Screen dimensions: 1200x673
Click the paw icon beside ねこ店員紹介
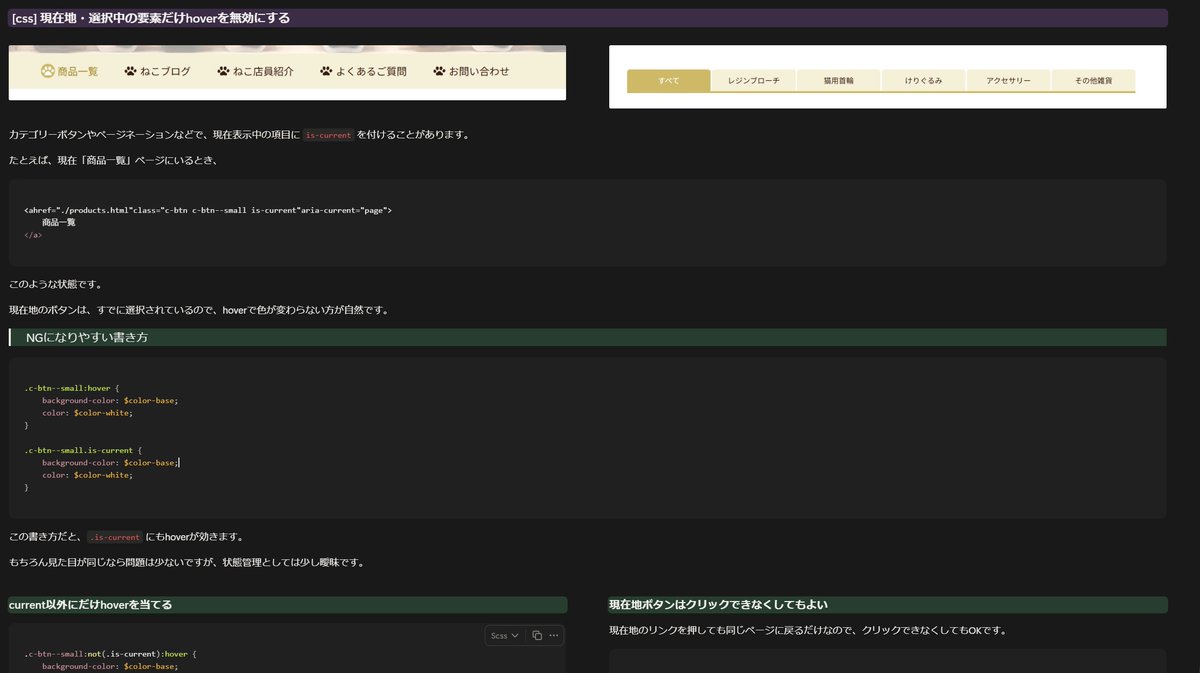(223, 71)
